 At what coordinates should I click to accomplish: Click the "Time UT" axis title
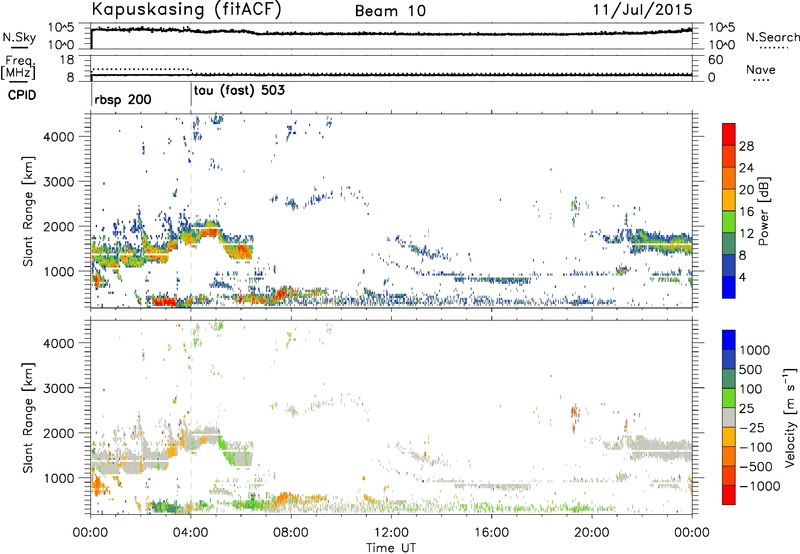click(x=391, y=548)
